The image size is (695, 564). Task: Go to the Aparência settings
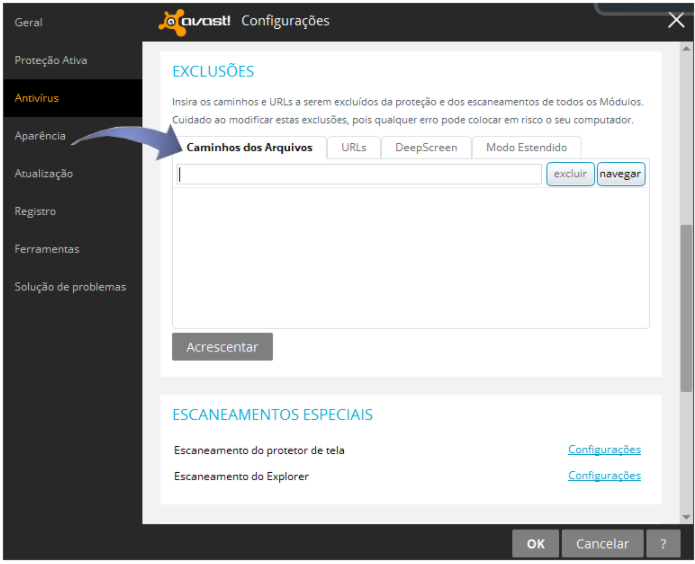pos(40,136)
